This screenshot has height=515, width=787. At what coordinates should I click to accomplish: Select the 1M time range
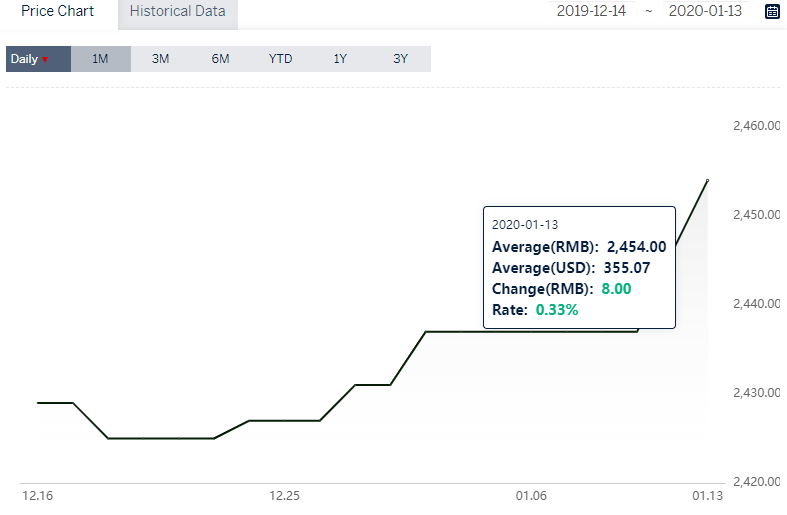click(x=100, y=59)
